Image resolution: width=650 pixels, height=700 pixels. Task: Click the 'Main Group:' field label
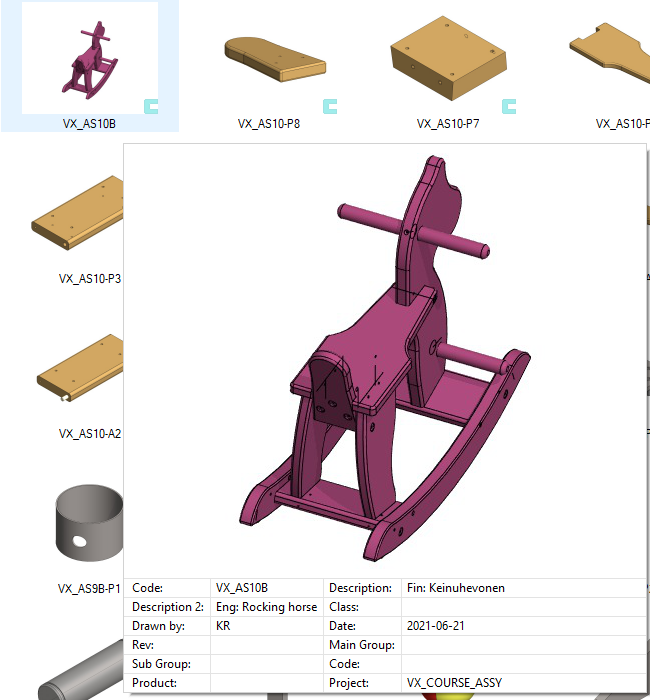click(x=362, y=645)
